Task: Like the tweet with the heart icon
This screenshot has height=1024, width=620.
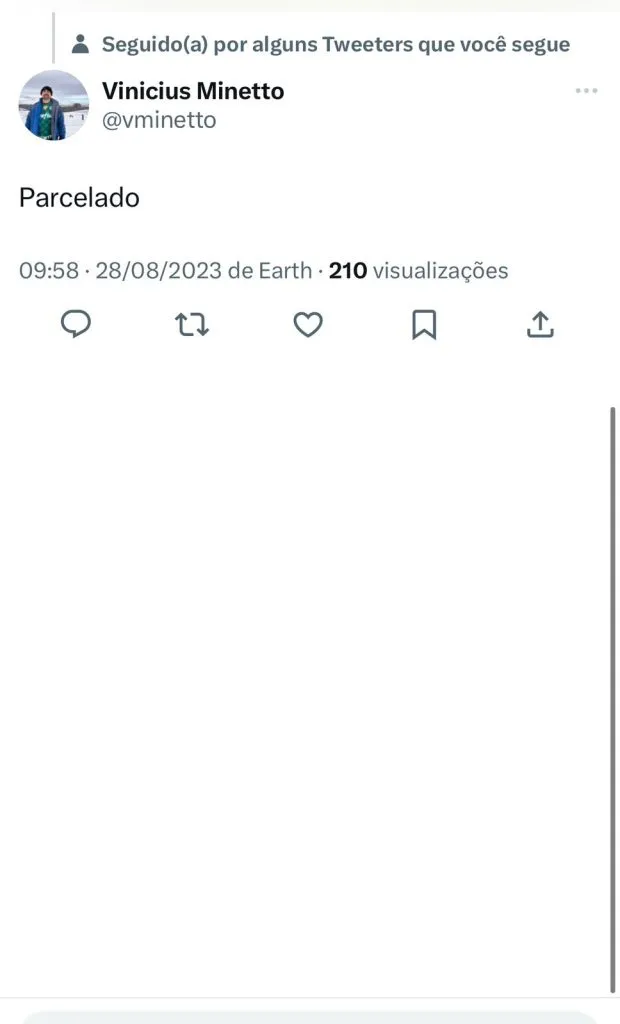Action: tap(308, 324)
